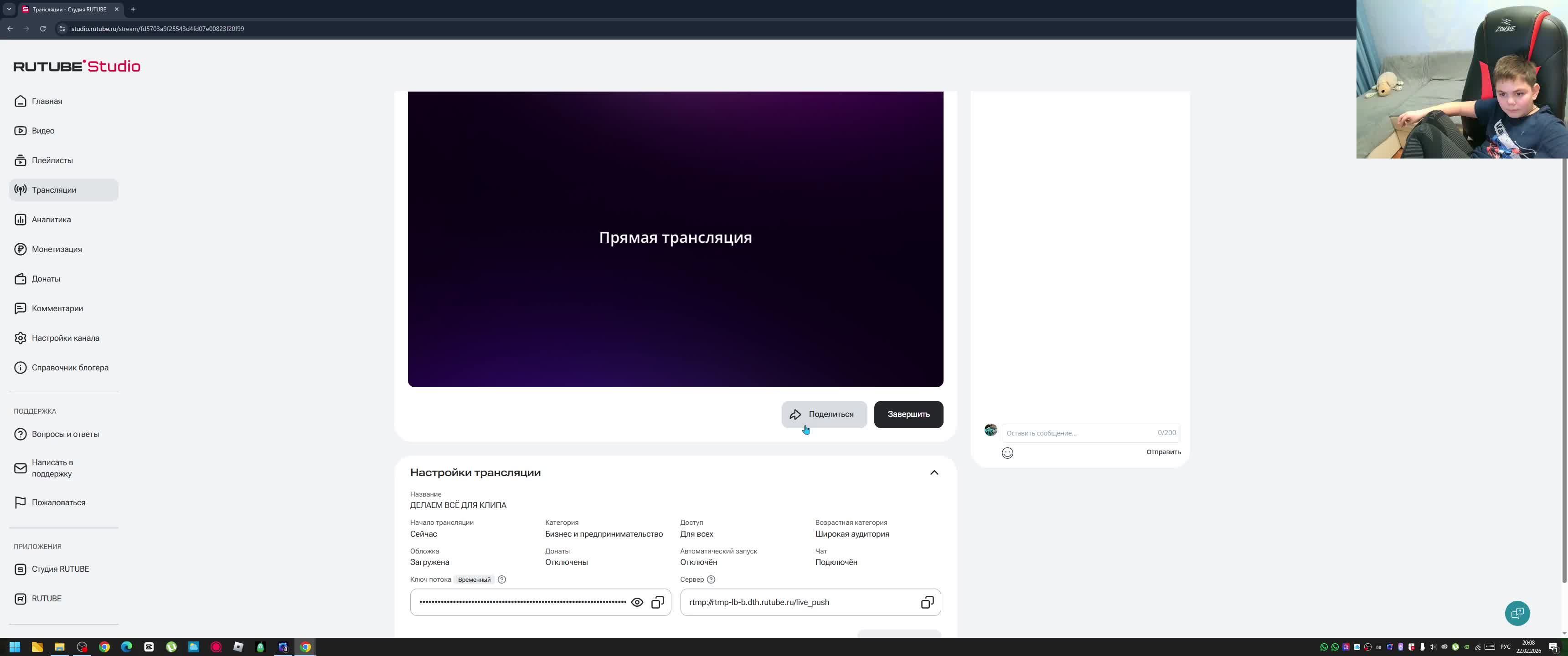The image size is (1568, 656).
Task: Click the chat message input field
Action: (1078, 433)
